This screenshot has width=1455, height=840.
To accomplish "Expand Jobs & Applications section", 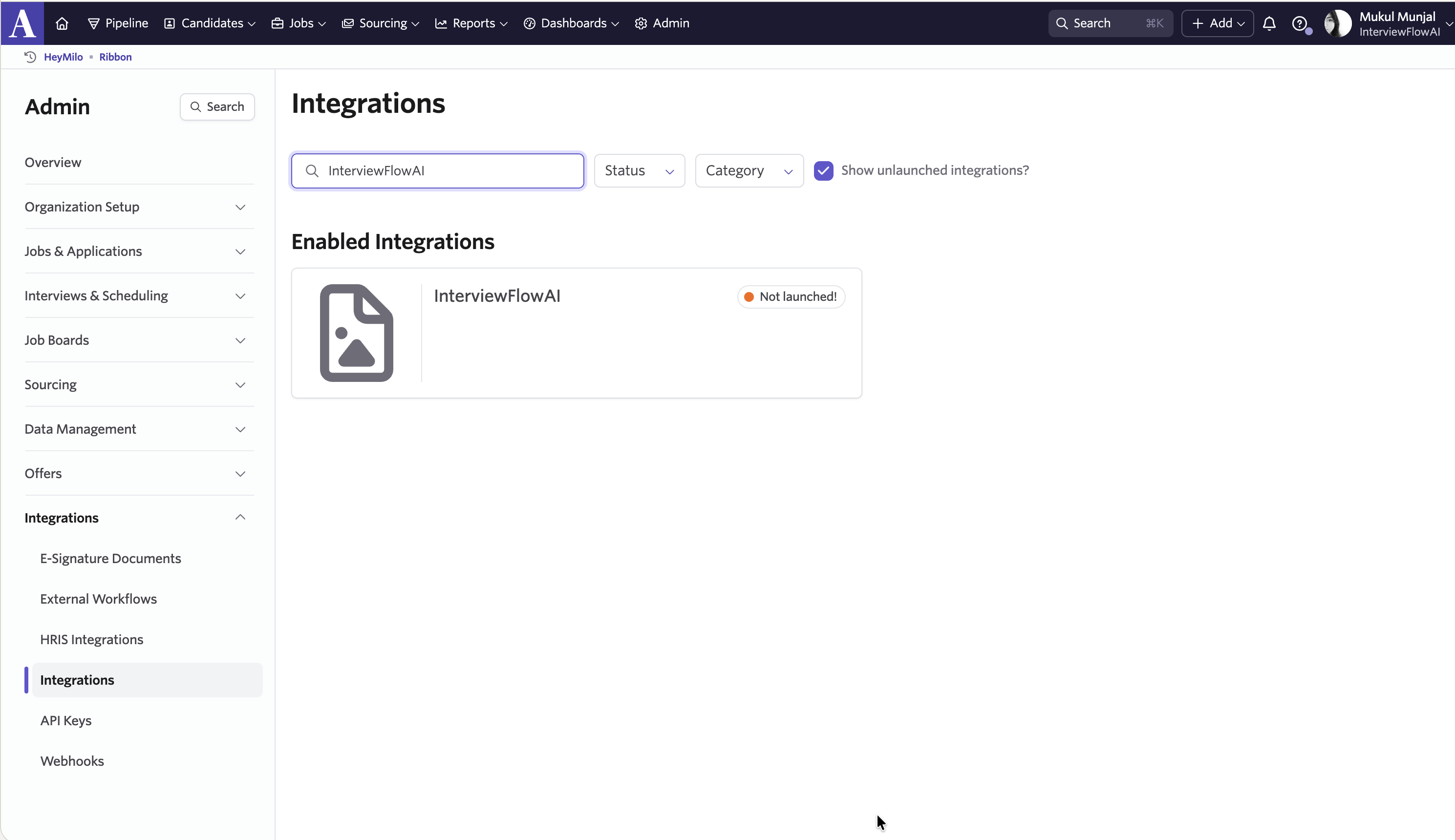I will tap(139, 252).
